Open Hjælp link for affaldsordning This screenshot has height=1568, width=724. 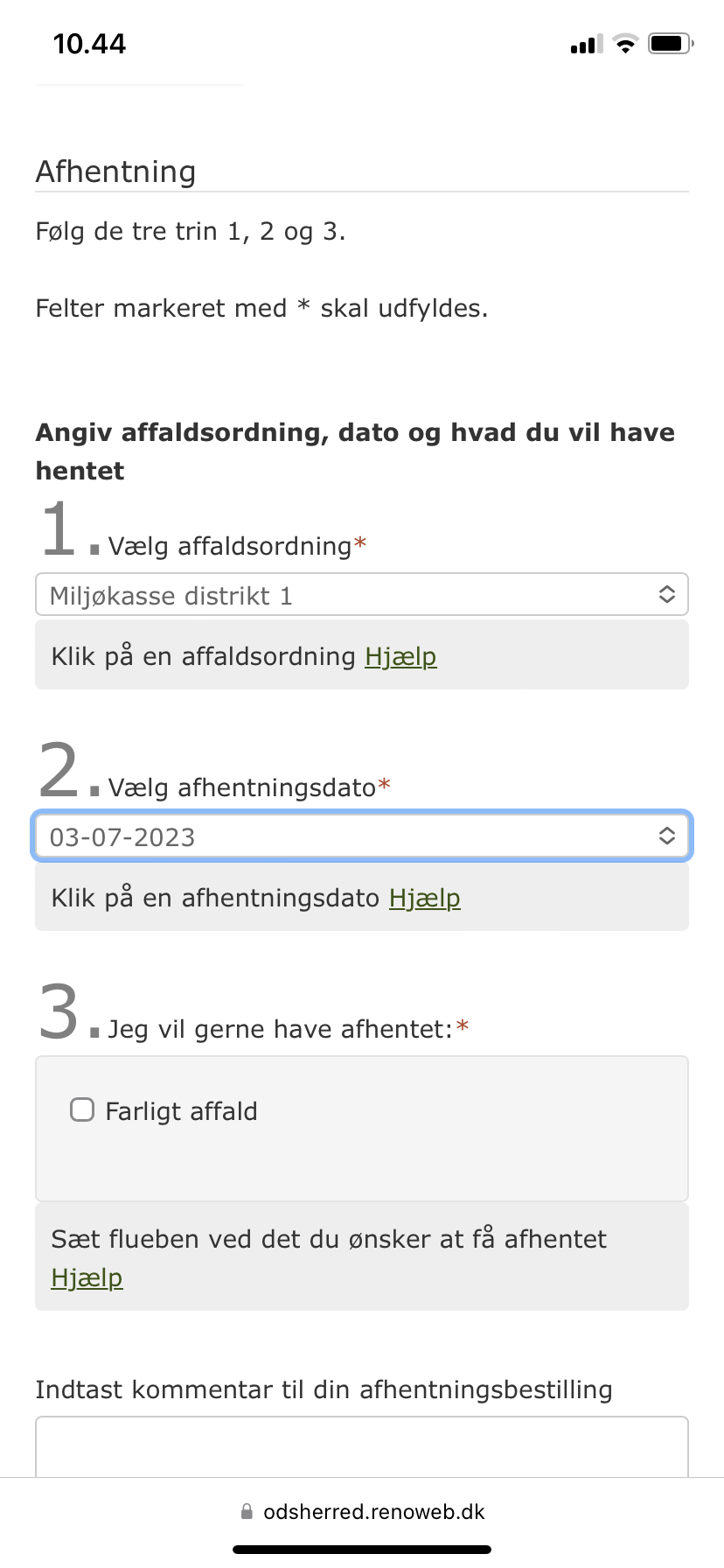pyautogui.click(x=400, y=656)
